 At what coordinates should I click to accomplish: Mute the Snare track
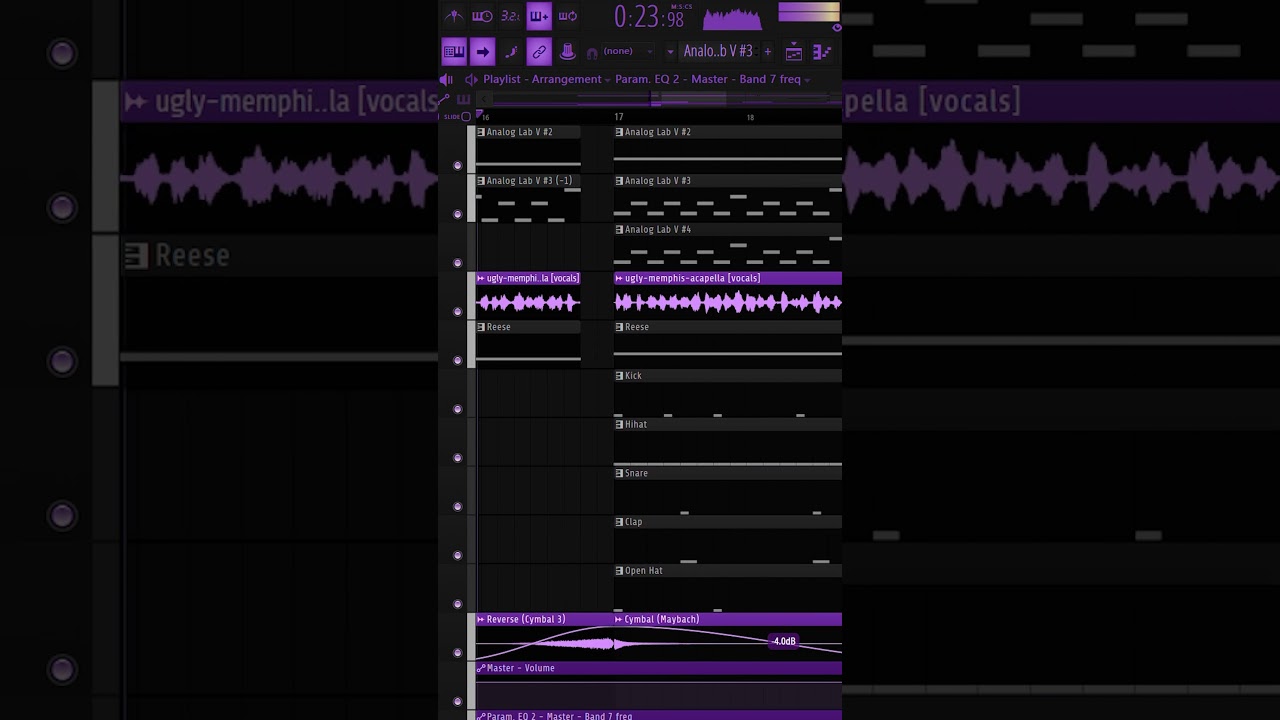point(458,506)
